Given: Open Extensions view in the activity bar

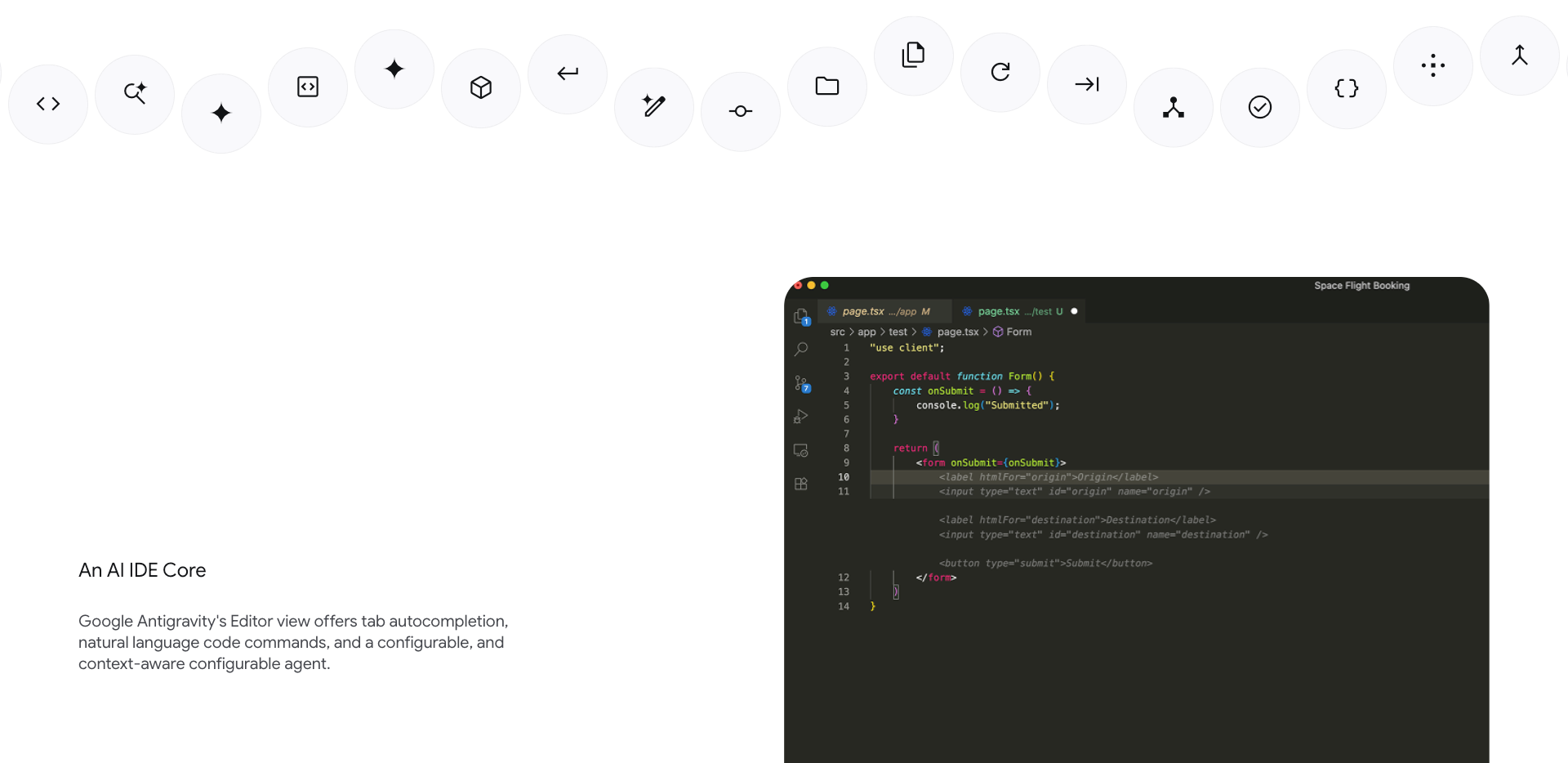Looking at the screenshot, I should [x=801, y=484].
